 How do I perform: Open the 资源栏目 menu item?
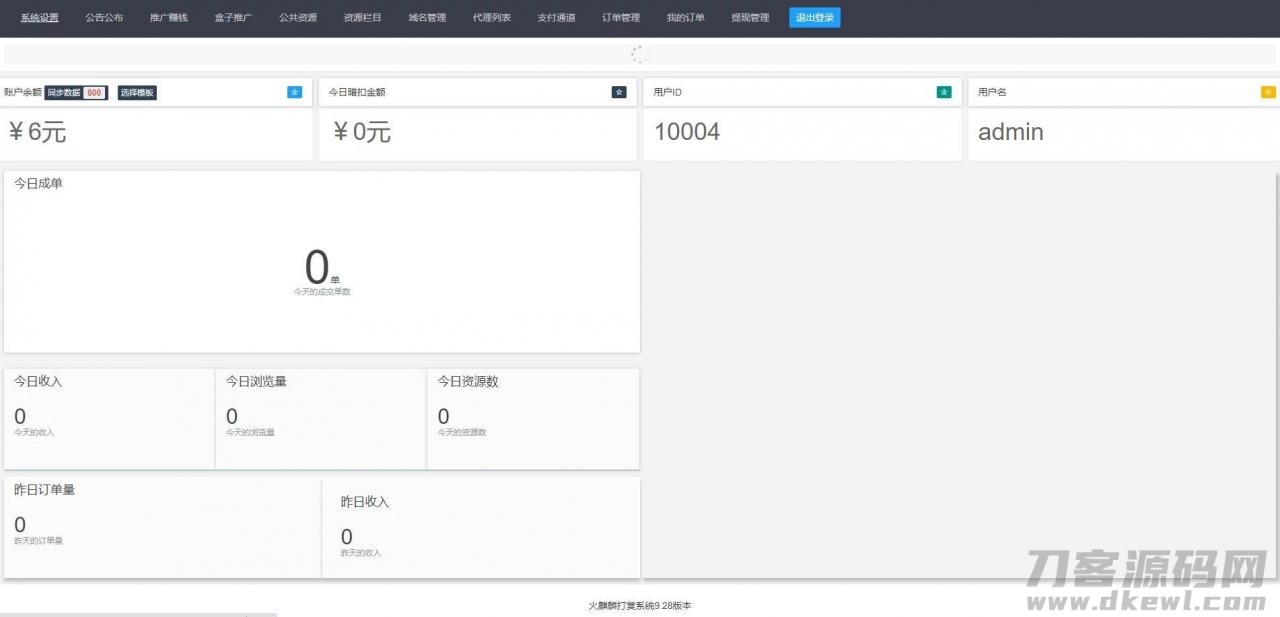(x=362, y=17)
